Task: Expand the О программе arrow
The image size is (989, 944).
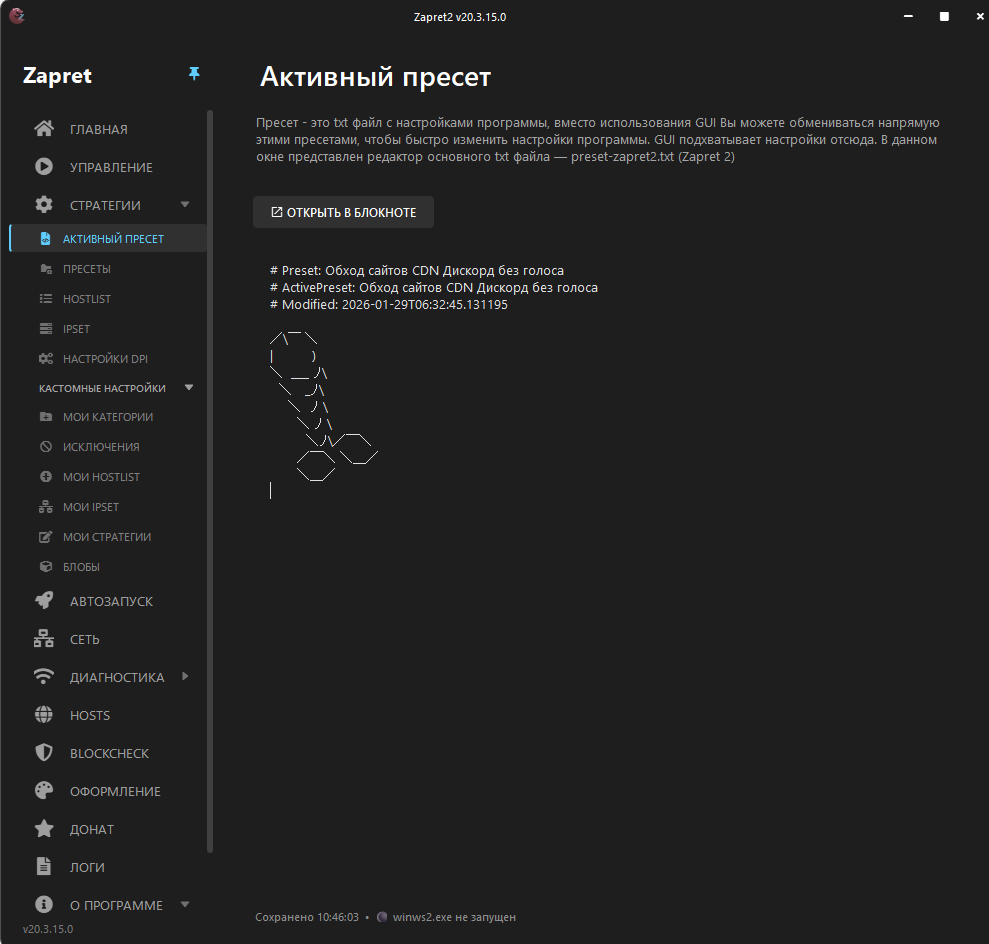Action: [185, 904]
